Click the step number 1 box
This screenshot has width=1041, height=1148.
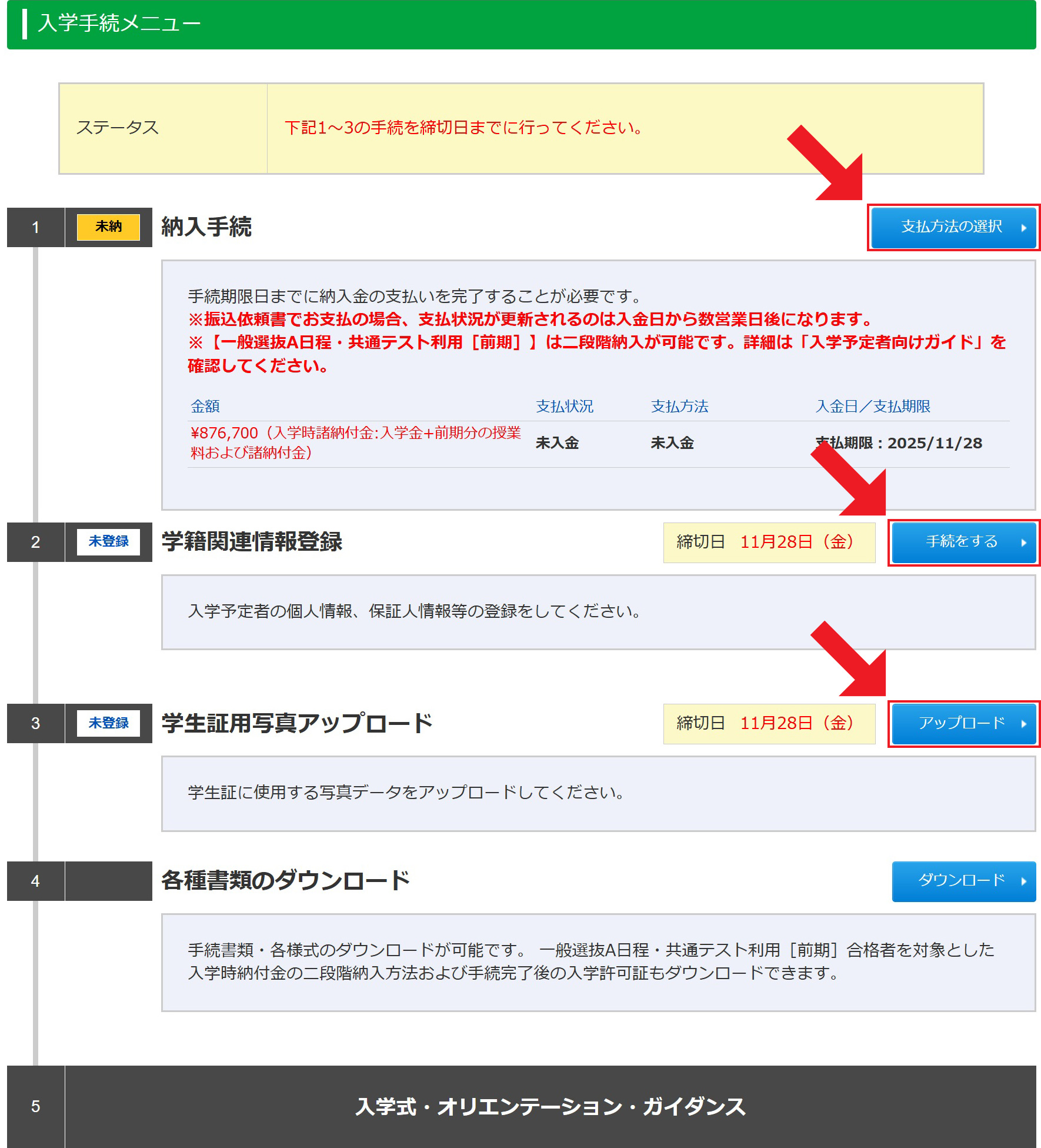click(x=35, y=228)
